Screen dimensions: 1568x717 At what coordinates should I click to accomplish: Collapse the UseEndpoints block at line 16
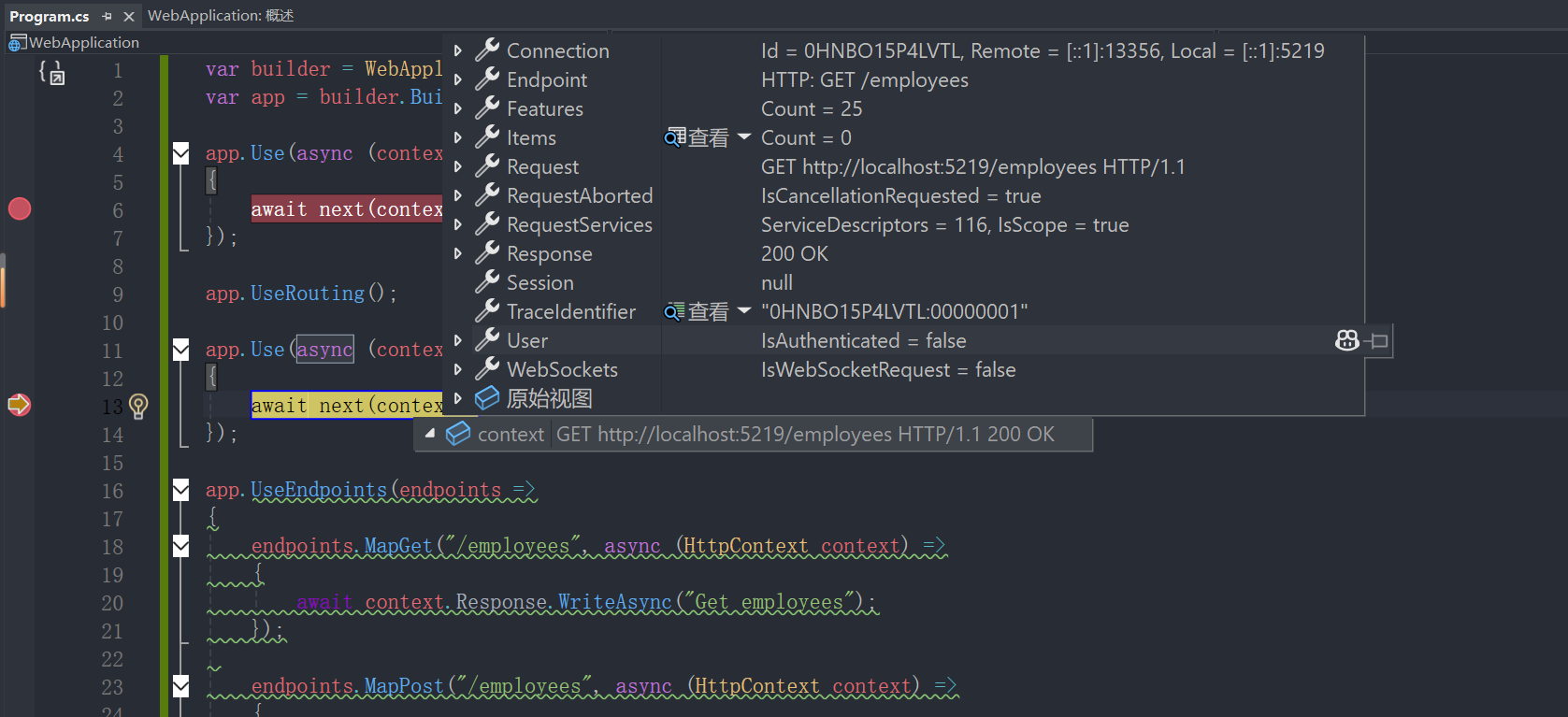[x=181, y=490]
